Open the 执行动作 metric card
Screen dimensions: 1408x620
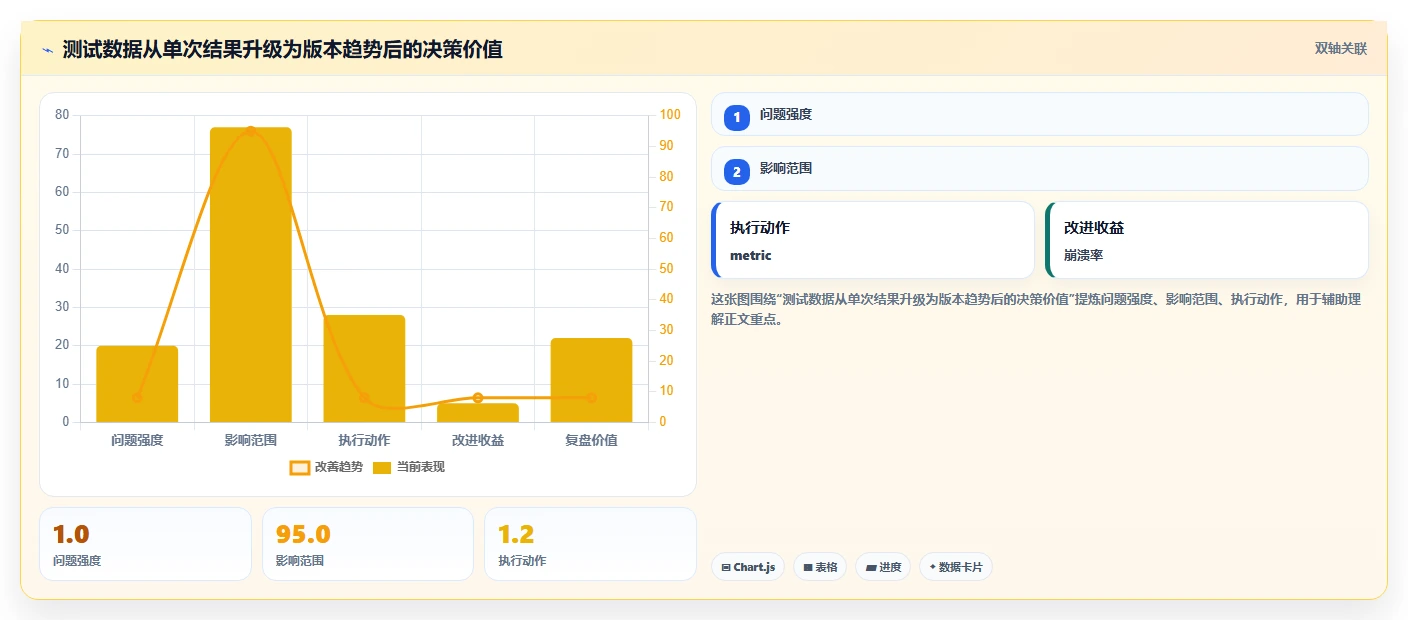click(872, 240)
